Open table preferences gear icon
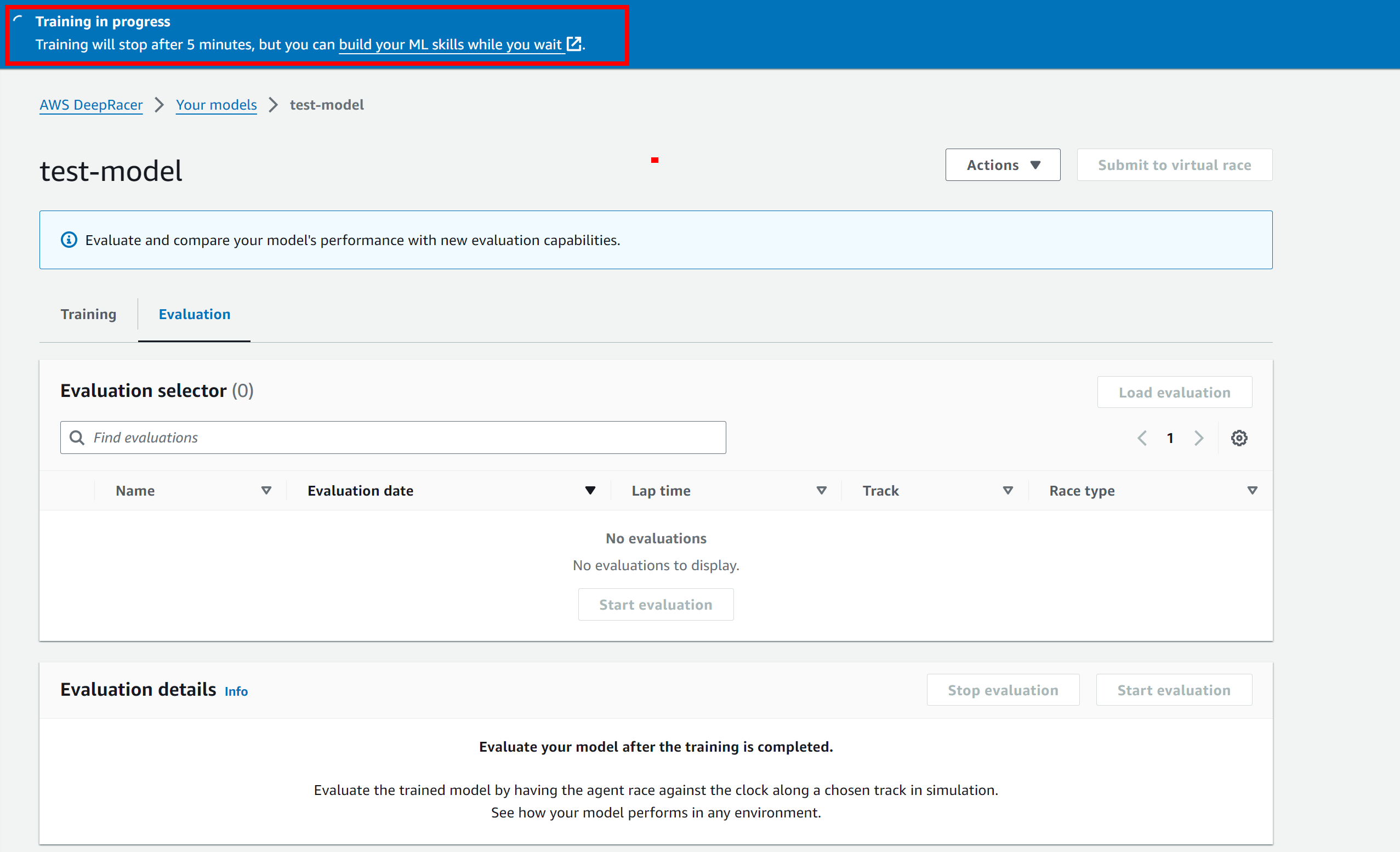1400x852 pixels. 1239,438
